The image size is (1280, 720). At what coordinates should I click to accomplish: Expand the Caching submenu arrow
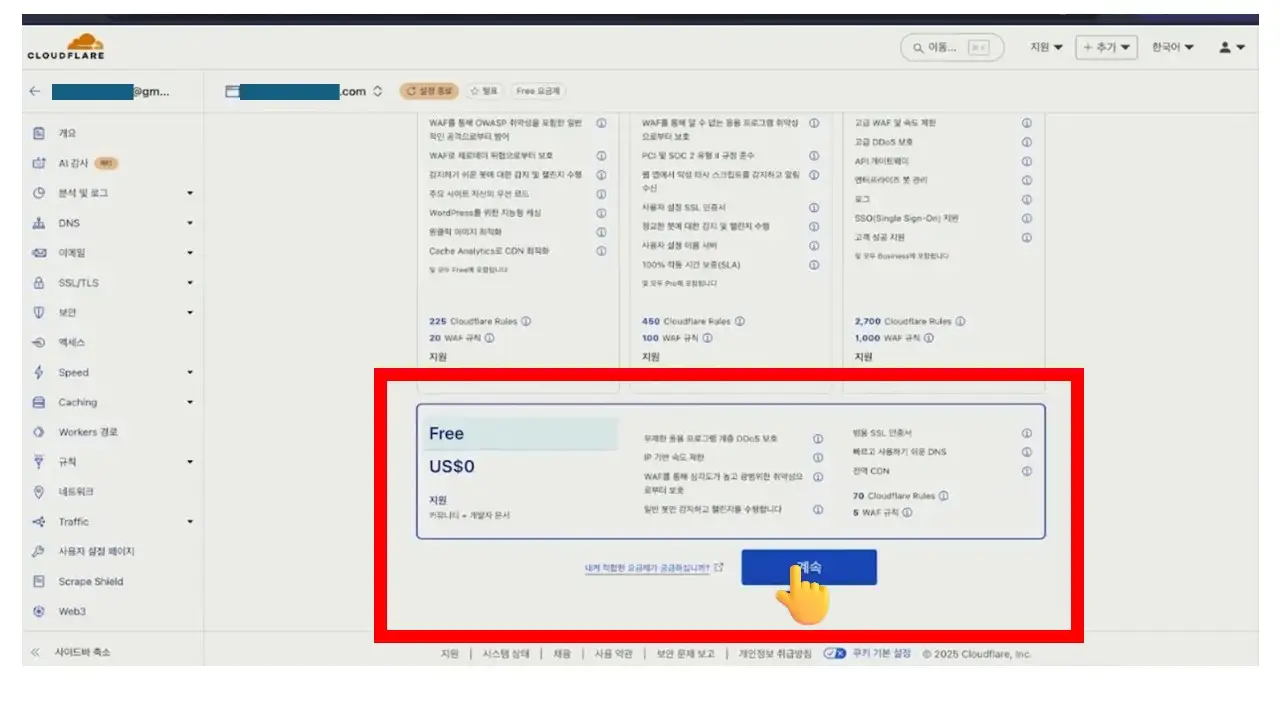click(x=190, y=403)
